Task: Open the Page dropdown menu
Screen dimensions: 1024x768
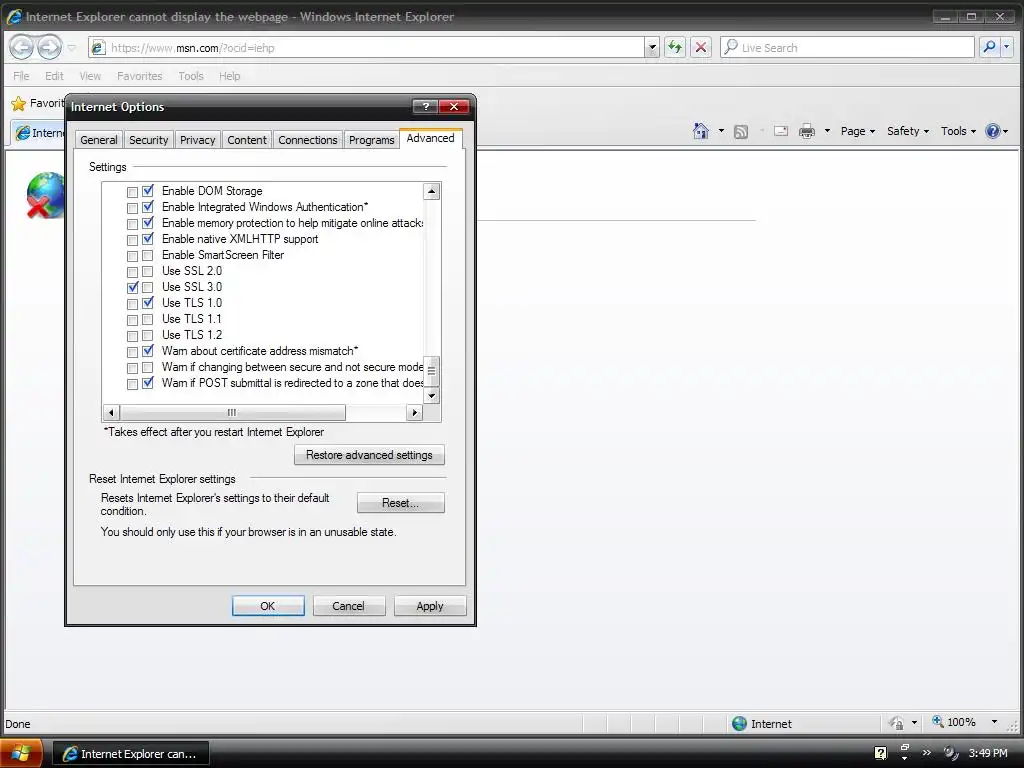Action: pyautogui.click(x=857, y=131)
